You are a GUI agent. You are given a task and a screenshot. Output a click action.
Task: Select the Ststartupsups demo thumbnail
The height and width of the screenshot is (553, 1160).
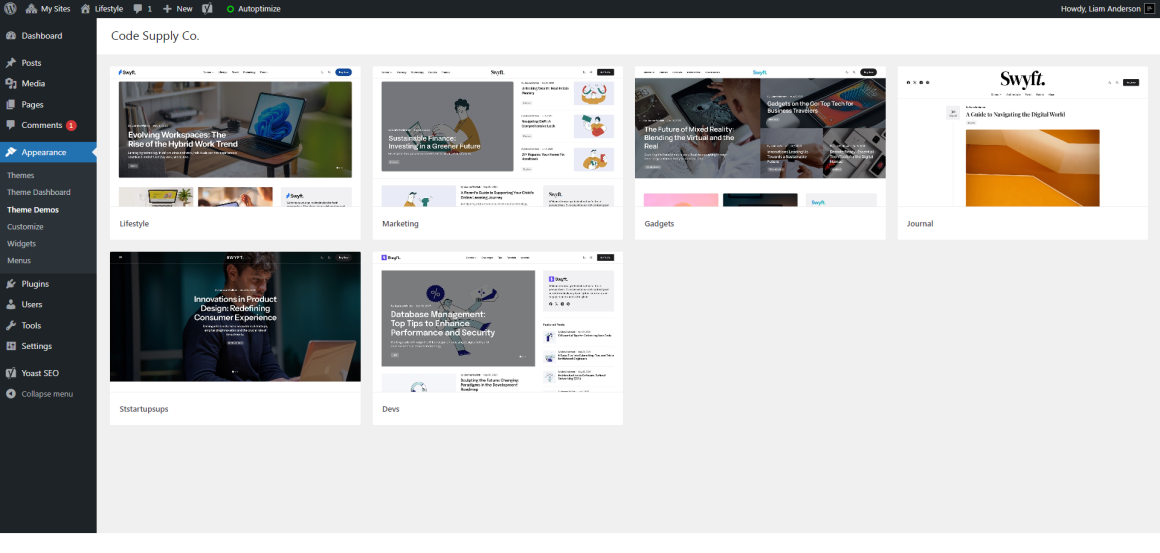235,322
